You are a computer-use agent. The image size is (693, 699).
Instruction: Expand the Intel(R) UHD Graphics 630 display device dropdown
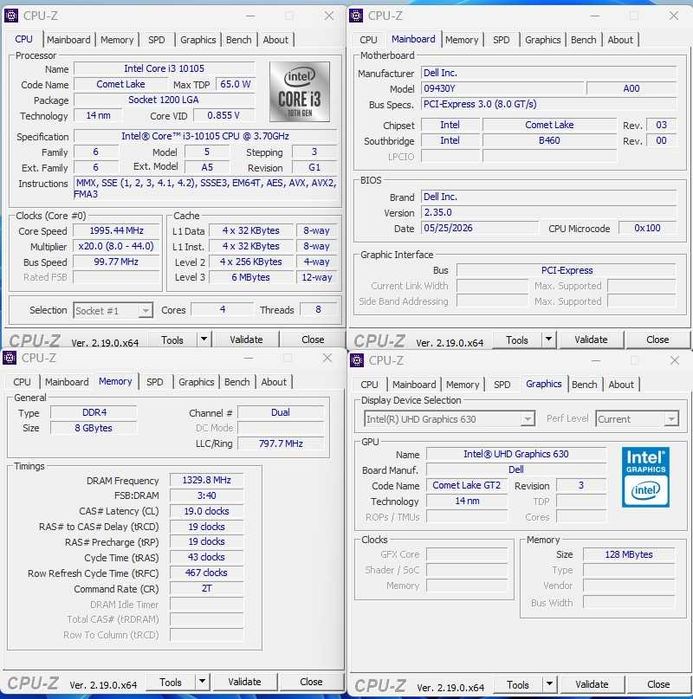point(527,419)
